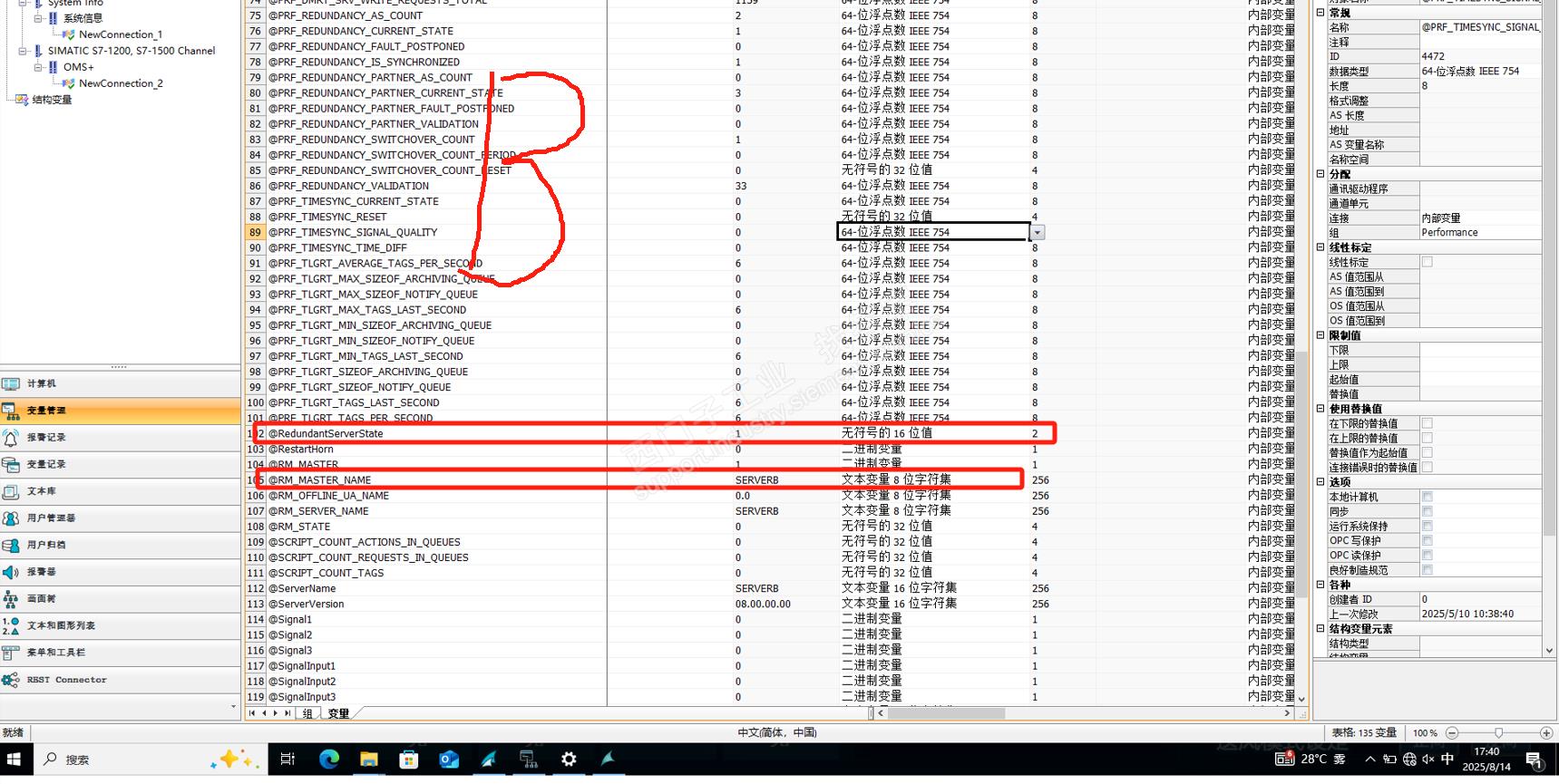
Task: Open 文本和图形列表 editor
Action: point(120,625)
